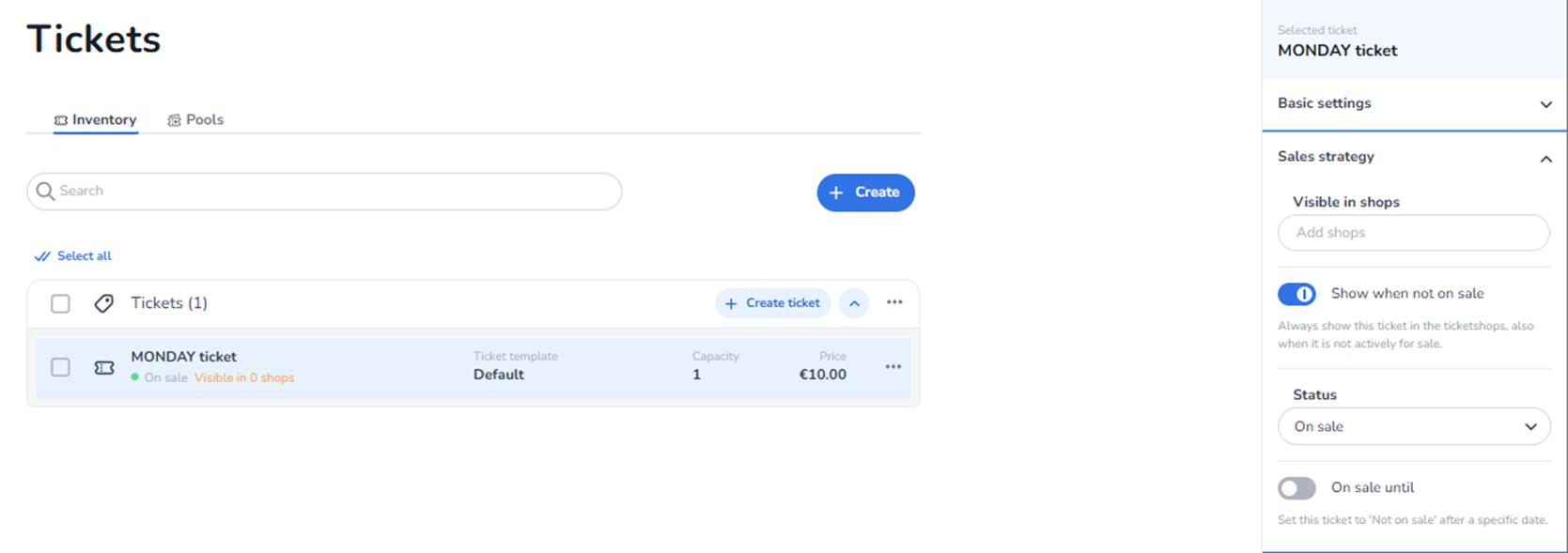This screenshot has width=1568, height=553.
Task: Collapse the Sales strategy section
Action: tap(1545, 159)
